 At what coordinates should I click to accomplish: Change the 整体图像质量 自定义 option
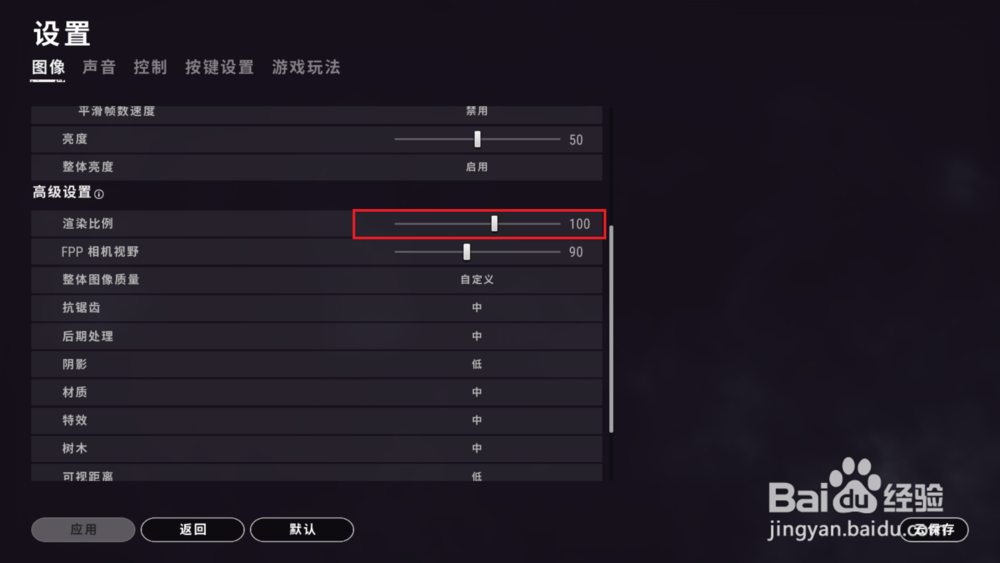click(x=477, y=279)
